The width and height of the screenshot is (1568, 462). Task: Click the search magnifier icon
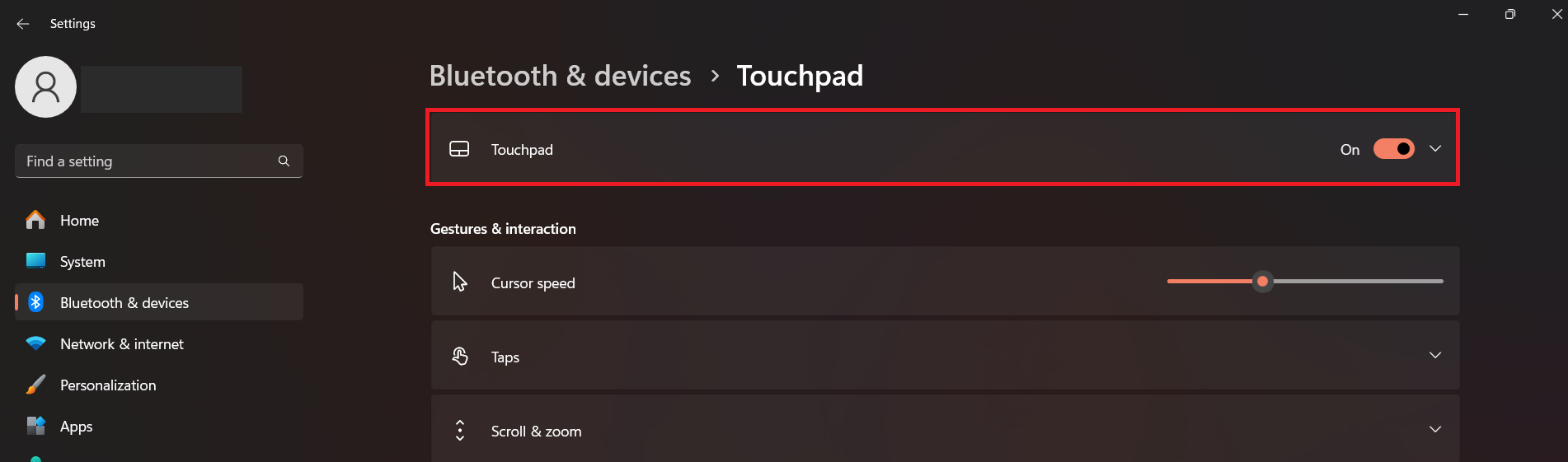click(x=284, y=161)
